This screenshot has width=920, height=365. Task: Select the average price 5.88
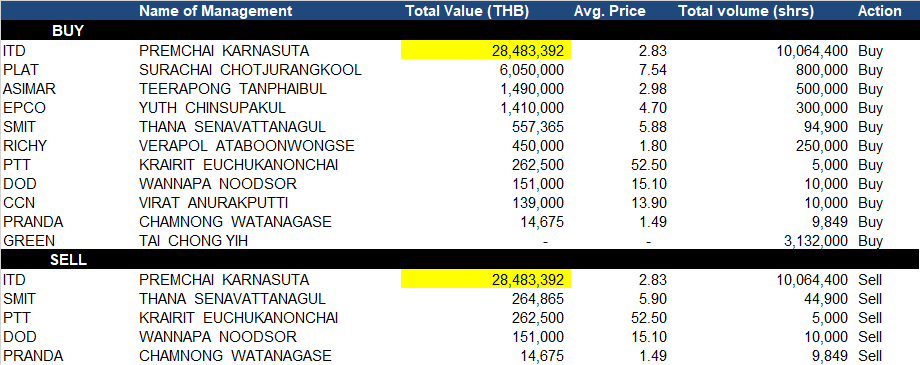[652, 127]
